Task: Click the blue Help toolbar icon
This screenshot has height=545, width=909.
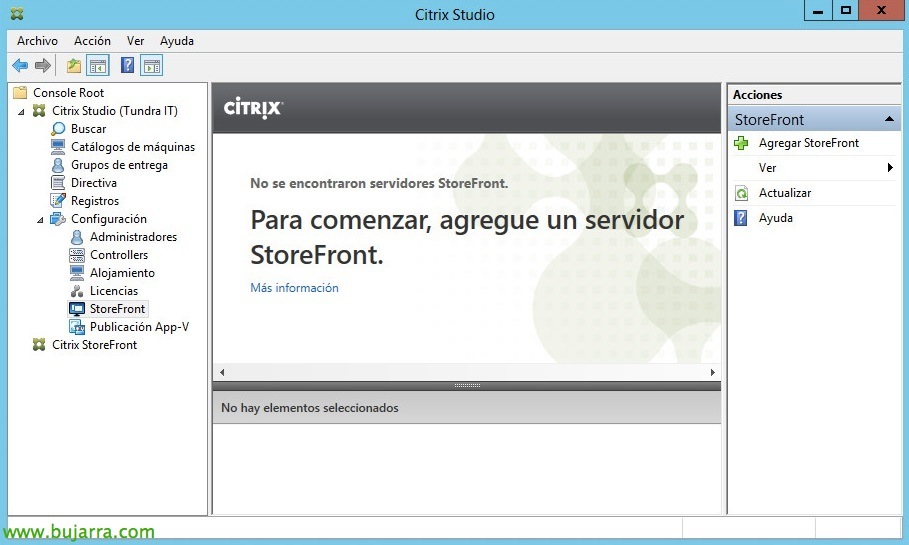Action: (x=128, y=65)
